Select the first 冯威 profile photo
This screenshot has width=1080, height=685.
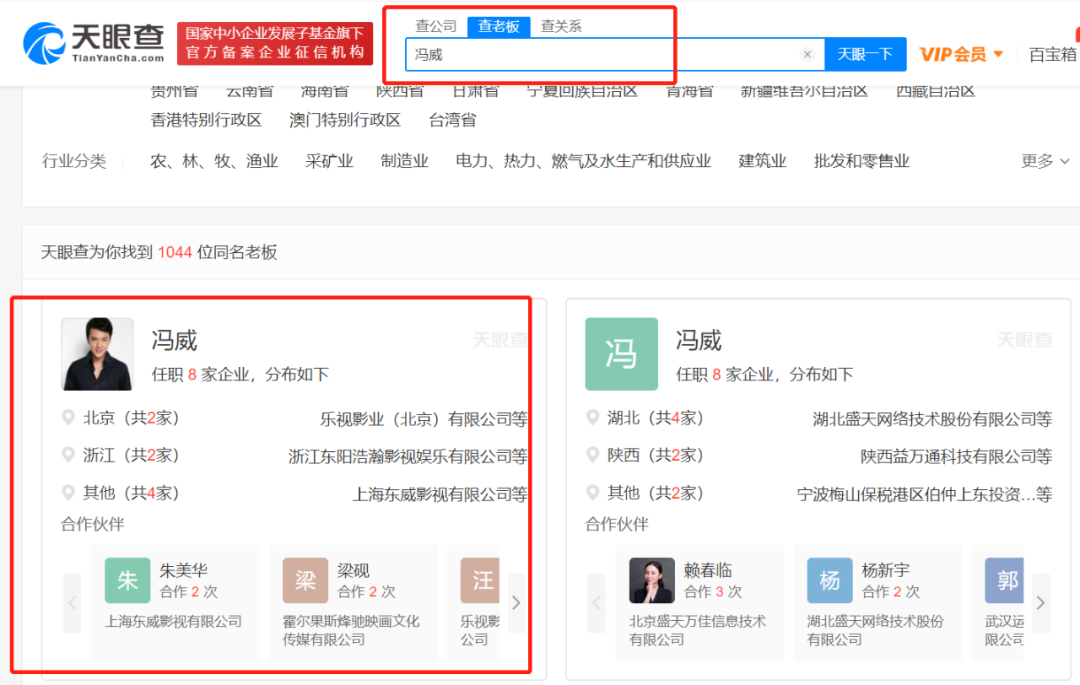97,354
